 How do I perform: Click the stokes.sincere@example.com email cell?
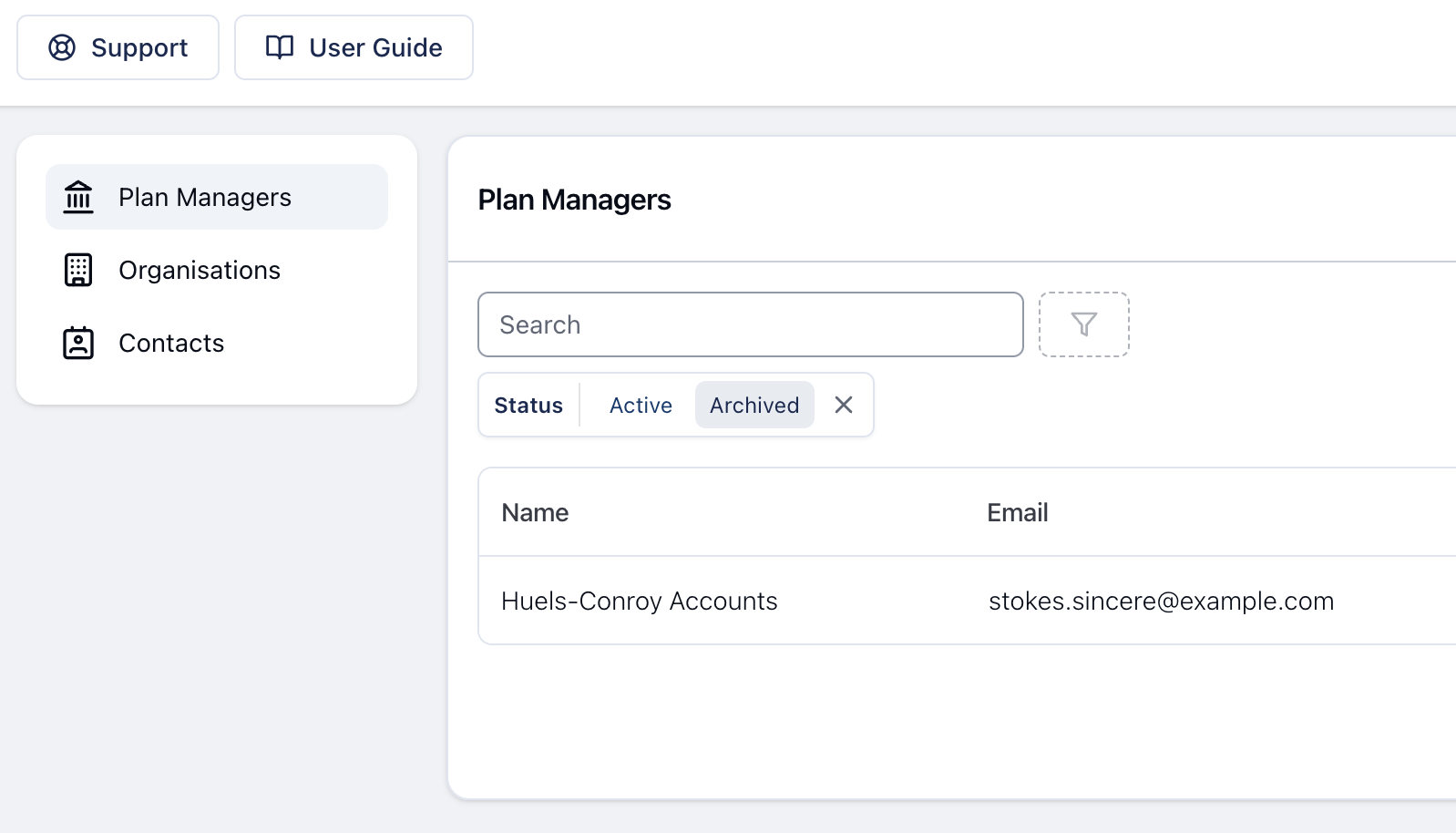[1161, 601]
